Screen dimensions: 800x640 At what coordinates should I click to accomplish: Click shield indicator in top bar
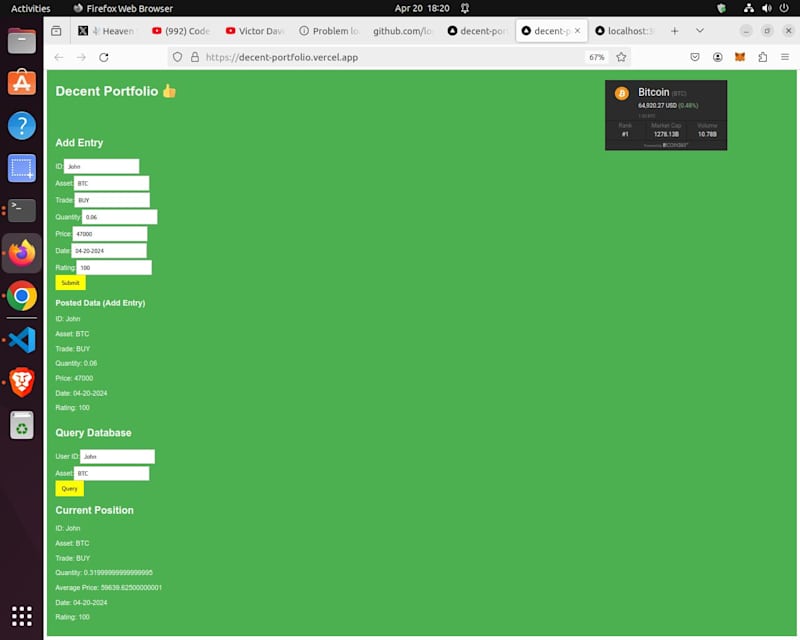(721, 8)
